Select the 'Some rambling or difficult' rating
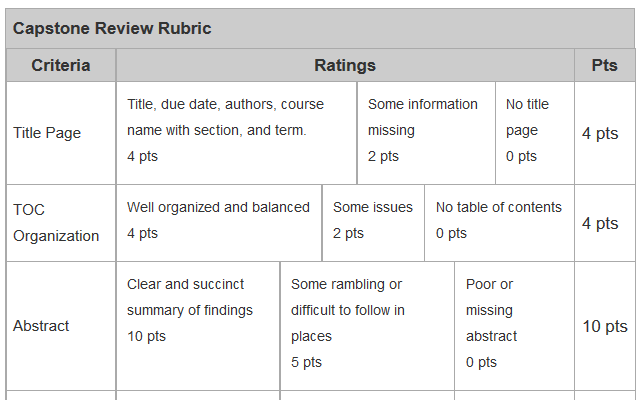 coord(366,323)
